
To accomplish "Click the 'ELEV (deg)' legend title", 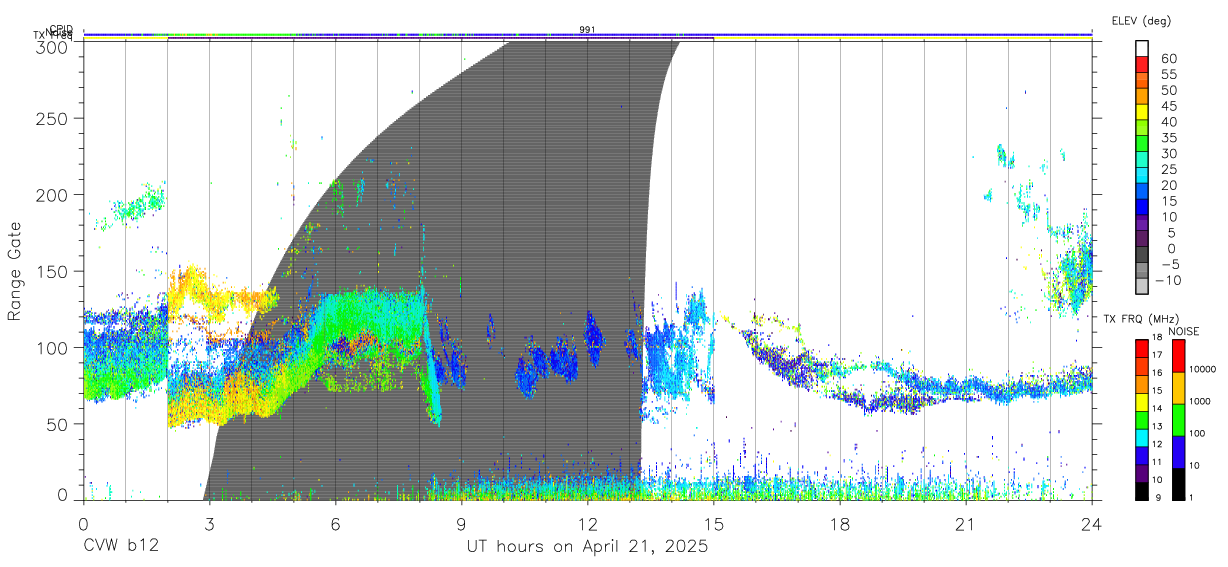I will (1141, 20).
